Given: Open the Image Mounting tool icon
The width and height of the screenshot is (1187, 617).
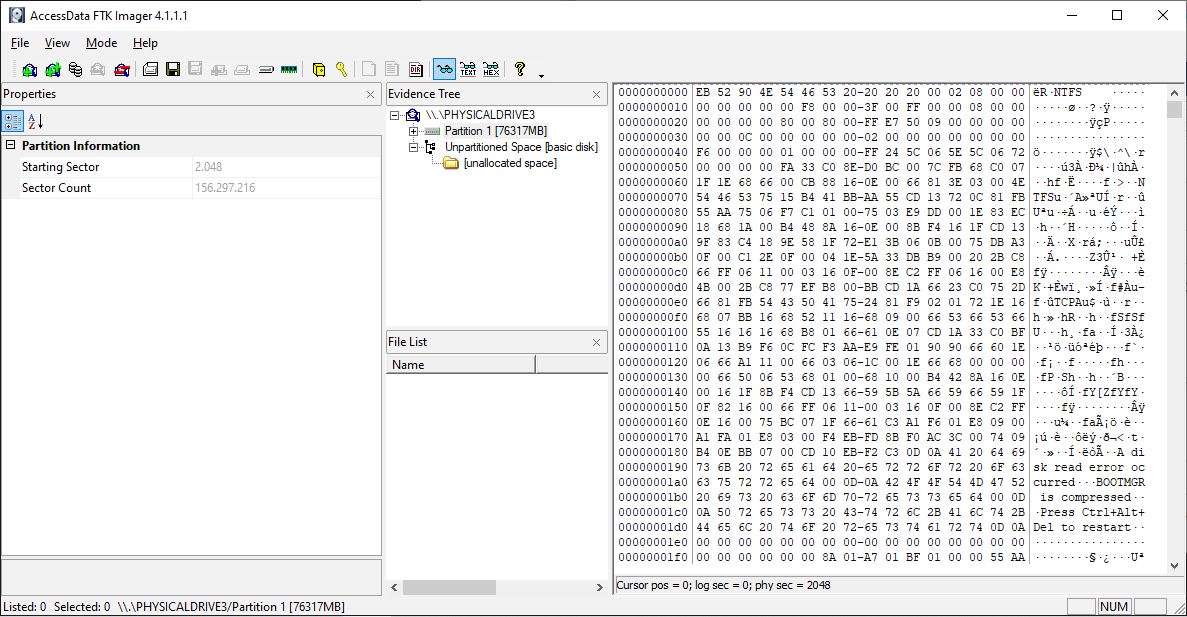Looking at the screenshot, I should [x=75, y=70].
